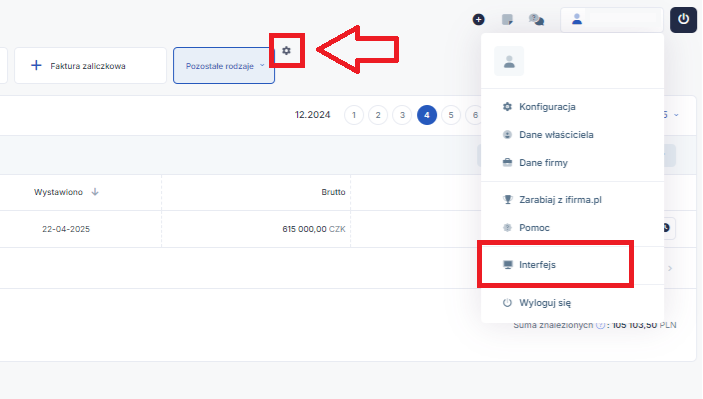The image size is (703, 399).
Task: Sort by the Wystawiono column header
Action: click(x=58, y=192)
